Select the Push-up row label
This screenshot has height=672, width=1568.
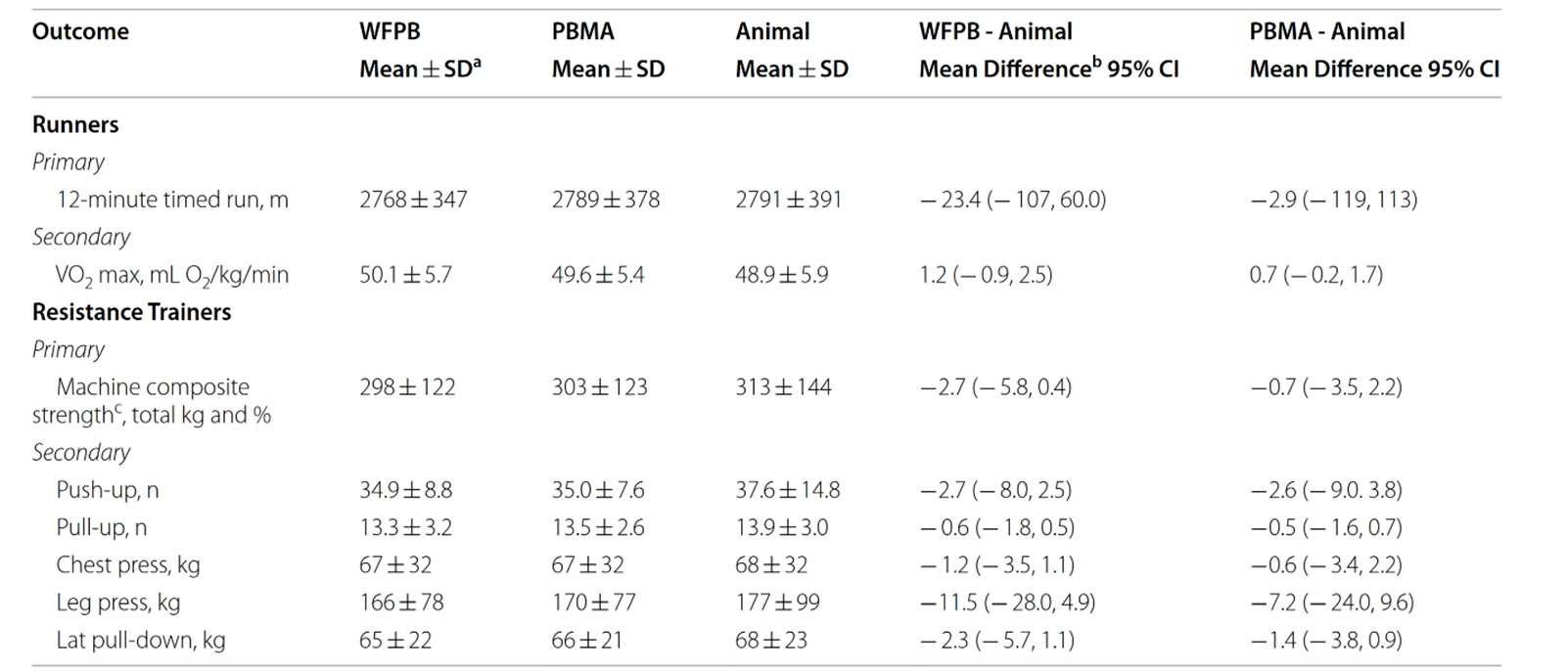pyautogui.click(x=105, y=490)
